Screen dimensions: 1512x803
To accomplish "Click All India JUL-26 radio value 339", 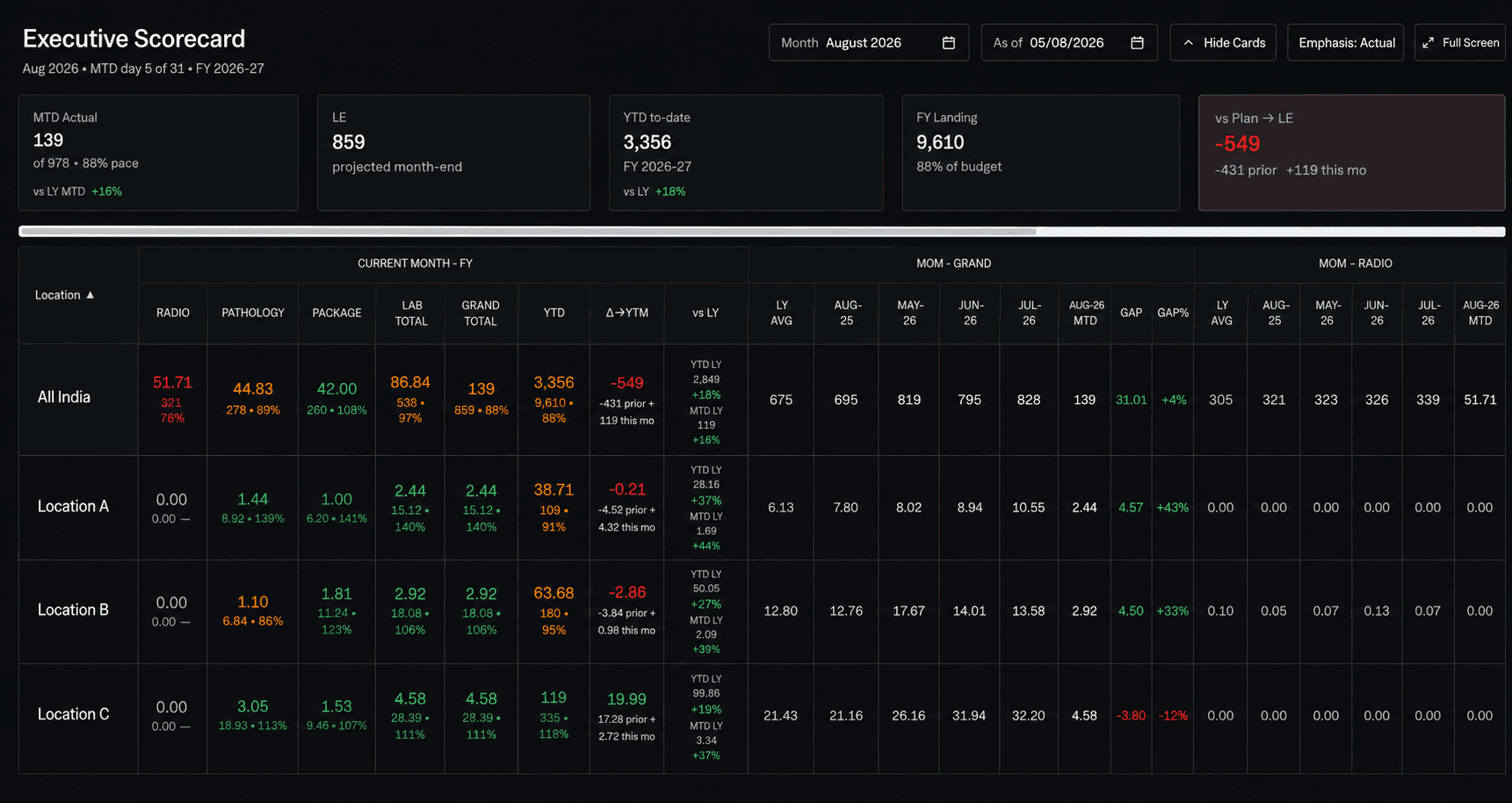I will 1428,400.
